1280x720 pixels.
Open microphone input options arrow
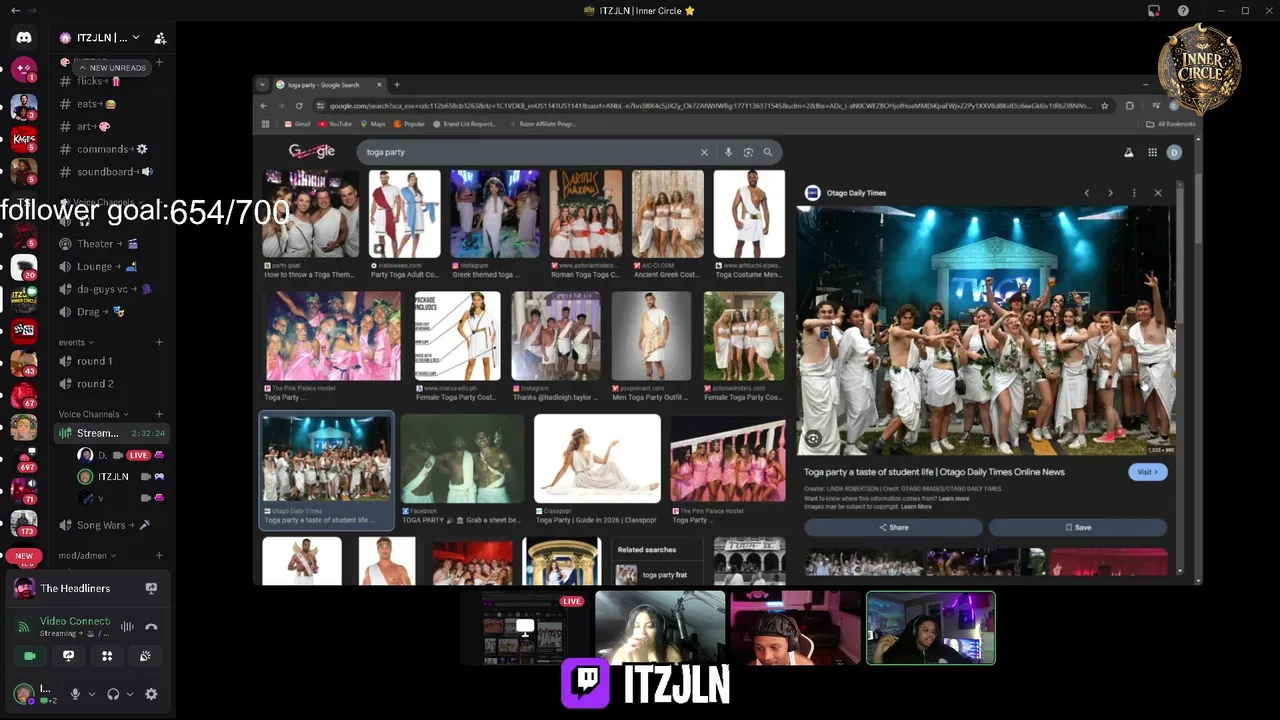91,694
